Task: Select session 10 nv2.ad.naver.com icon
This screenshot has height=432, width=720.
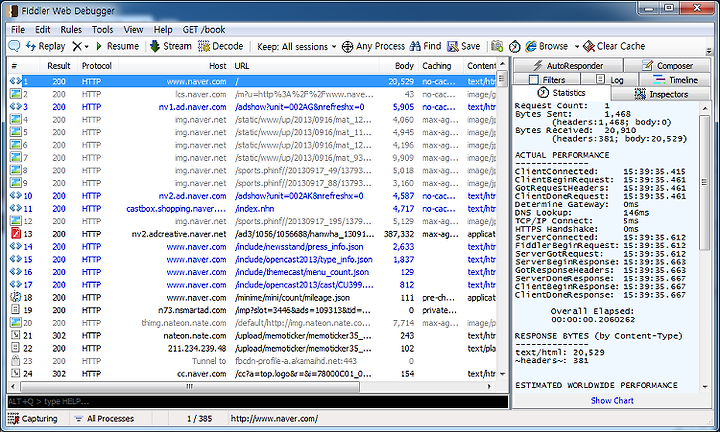Action: (x=16, y=196)
